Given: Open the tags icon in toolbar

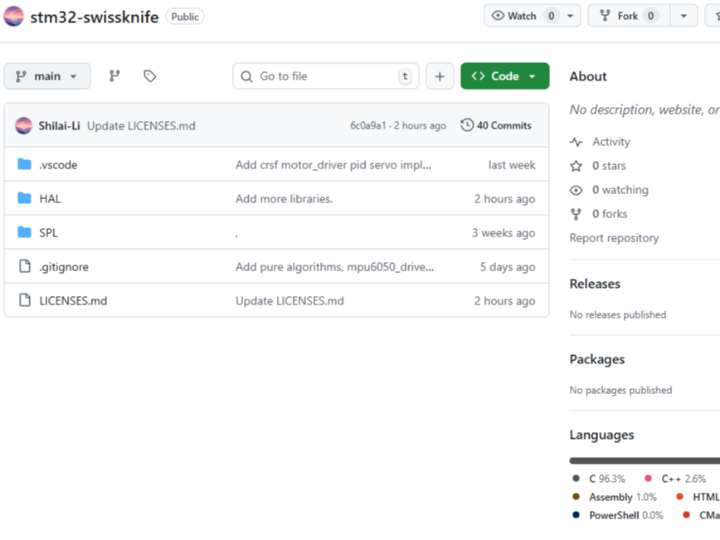Looking at the screenshot, I should coord(150,76).
